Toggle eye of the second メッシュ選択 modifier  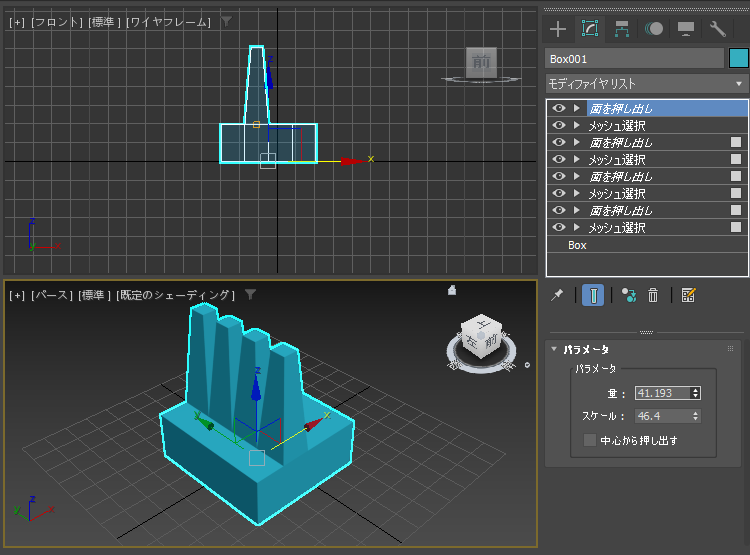click(x=559, y=159)
